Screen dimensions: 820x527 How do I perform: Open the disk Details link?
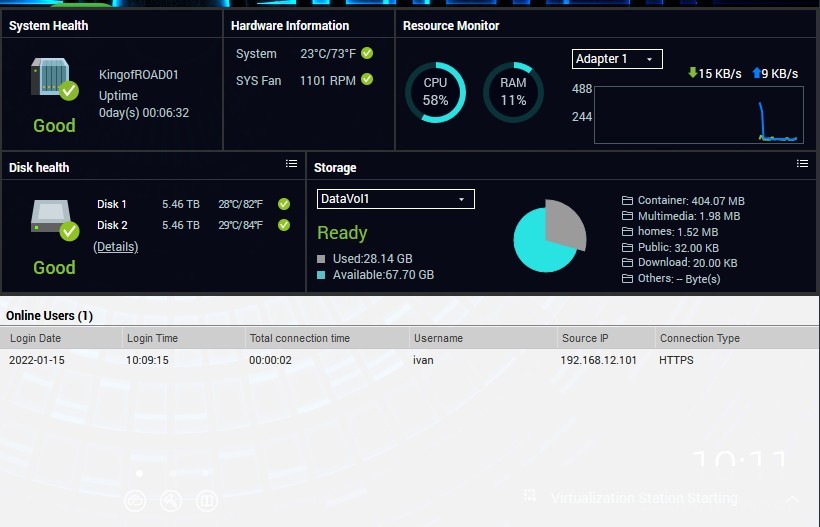pyautogui.click(x=116, y=247)
